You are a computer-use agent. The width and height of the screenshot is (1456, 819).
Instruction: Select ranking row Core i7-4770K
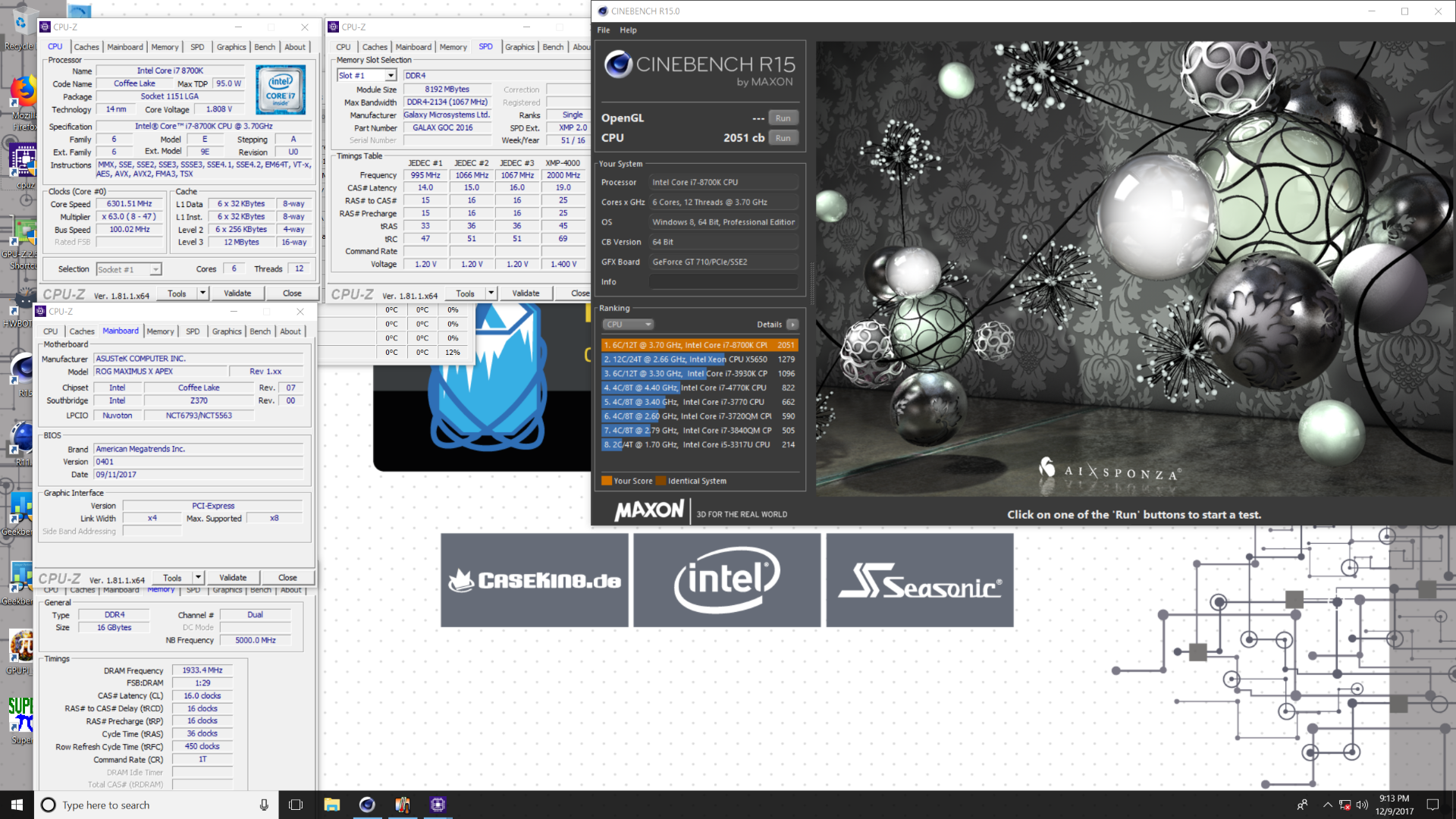tap(699, 388)
